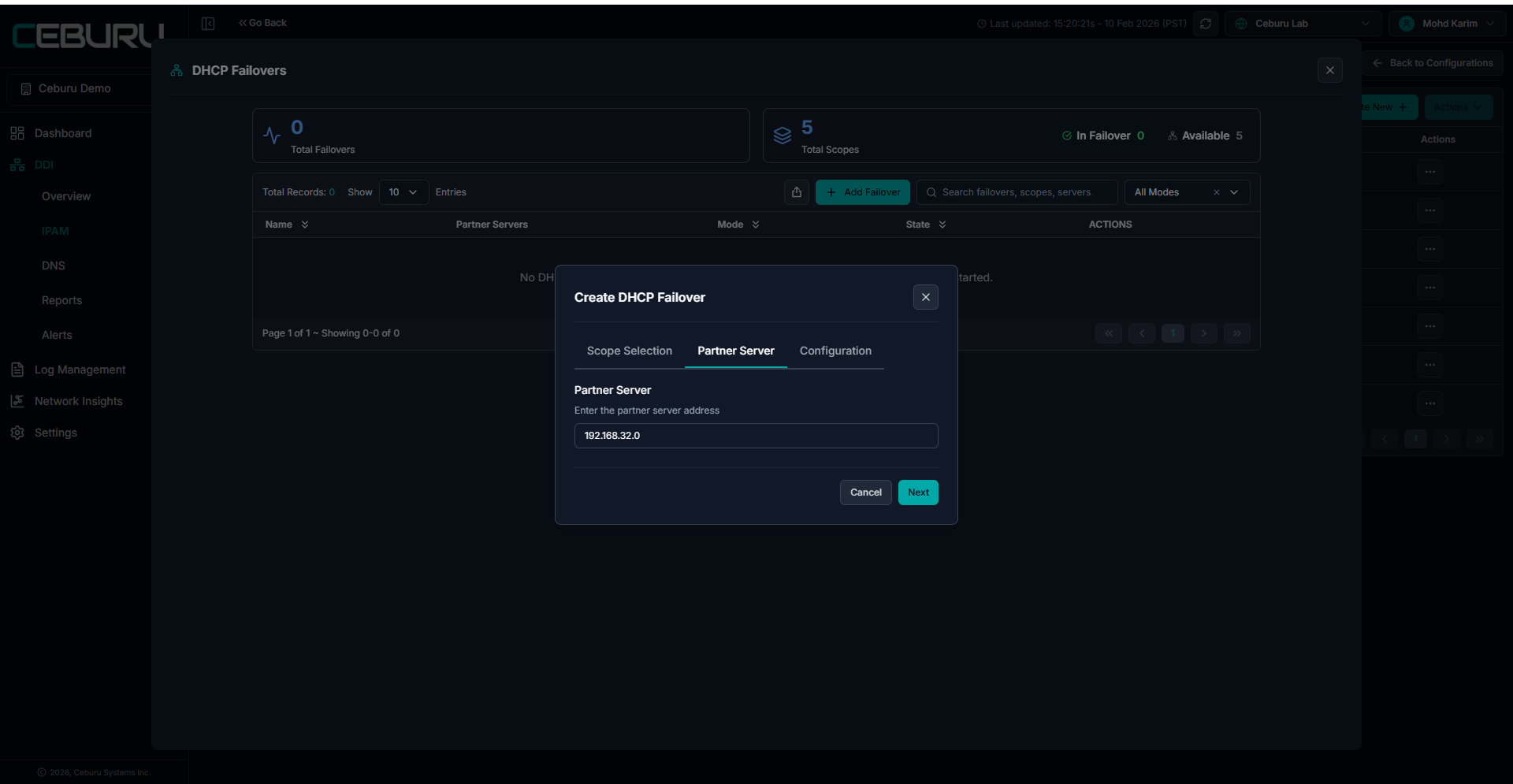Open DNS in the sidebar

coord(54,266)
